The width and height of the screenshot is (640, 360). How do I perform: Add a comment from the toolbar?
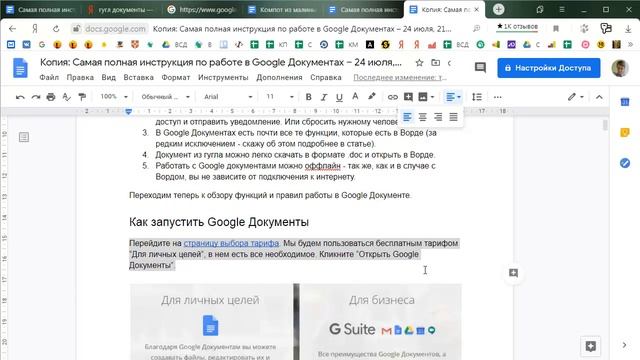(408, 97)
